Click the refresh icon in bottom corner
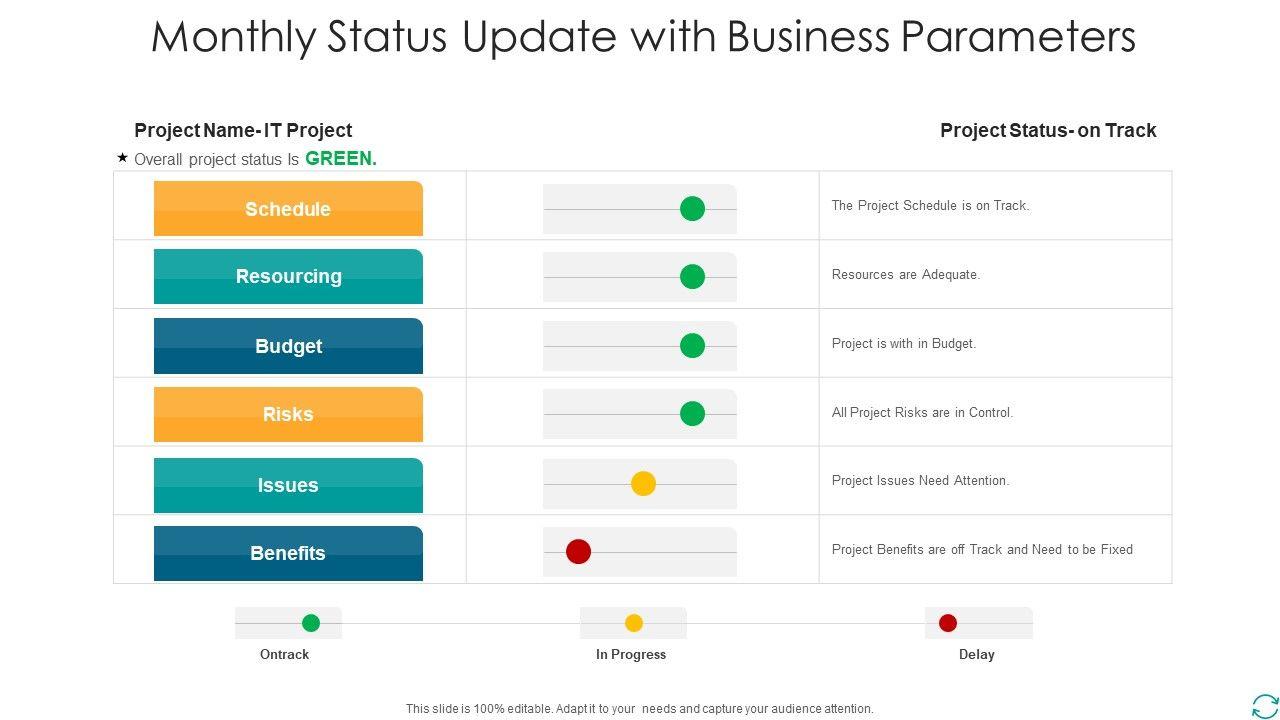This screenshot has height=720, width=1280. [1264, 705]
